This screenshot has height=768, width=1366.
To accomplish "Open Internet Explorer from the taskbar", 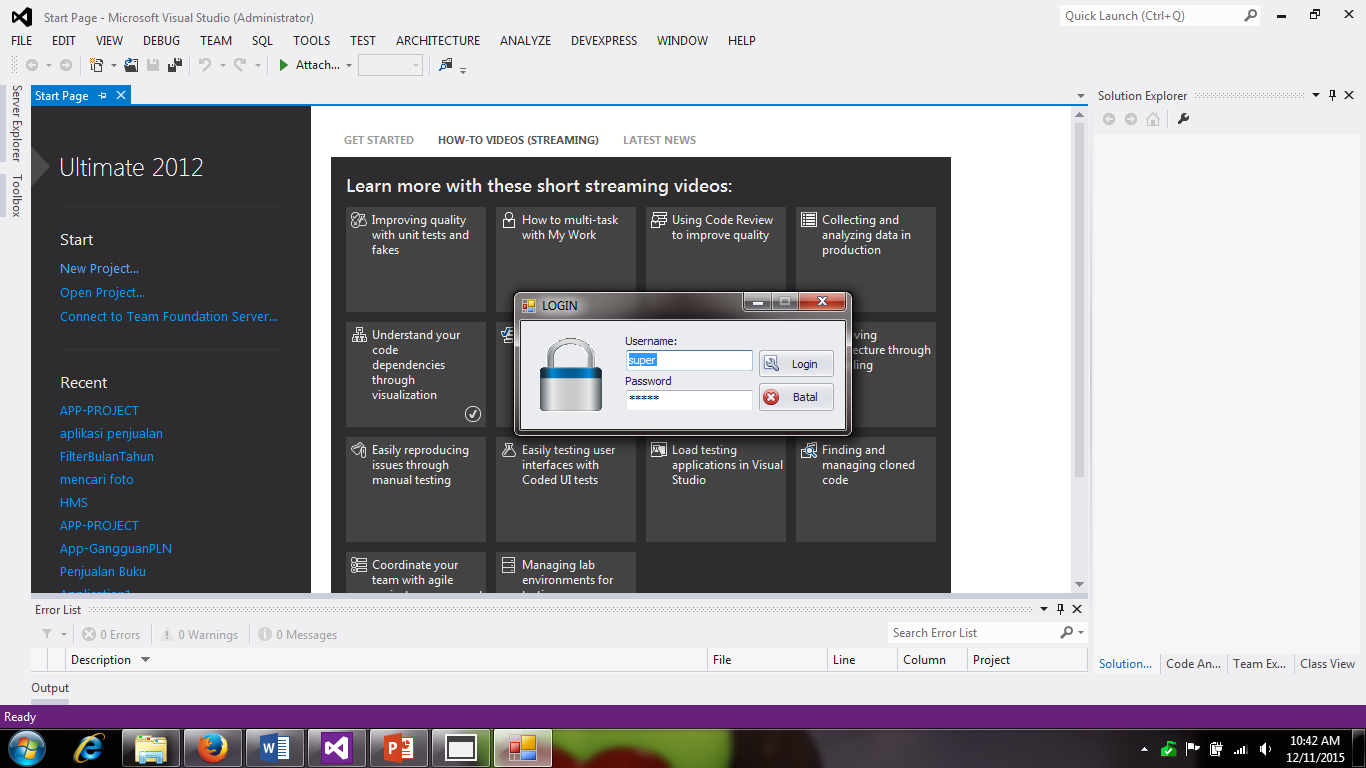I will pyautogui.click(x=90, y=747).
